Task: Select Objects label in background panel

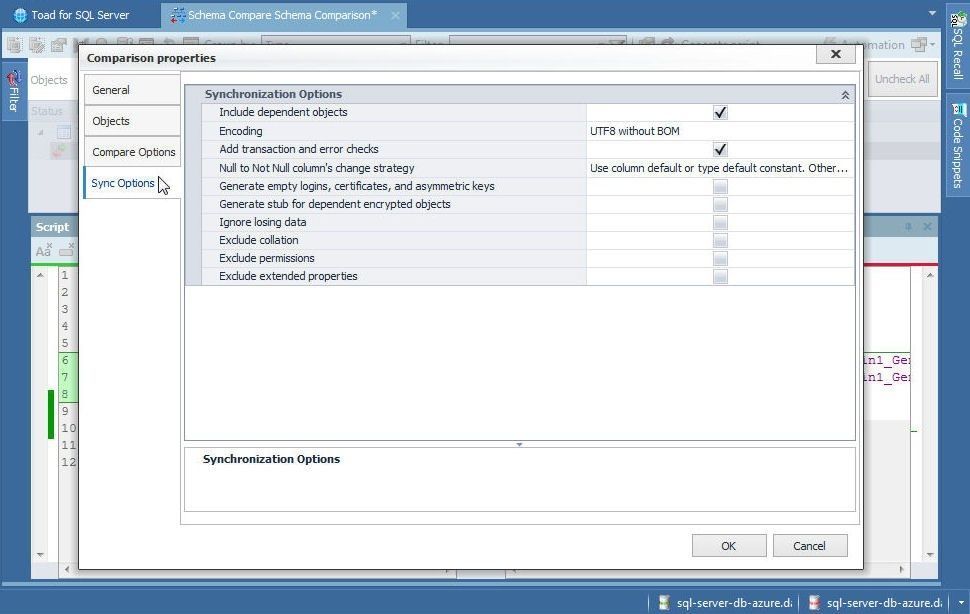Action: point(49,80)
